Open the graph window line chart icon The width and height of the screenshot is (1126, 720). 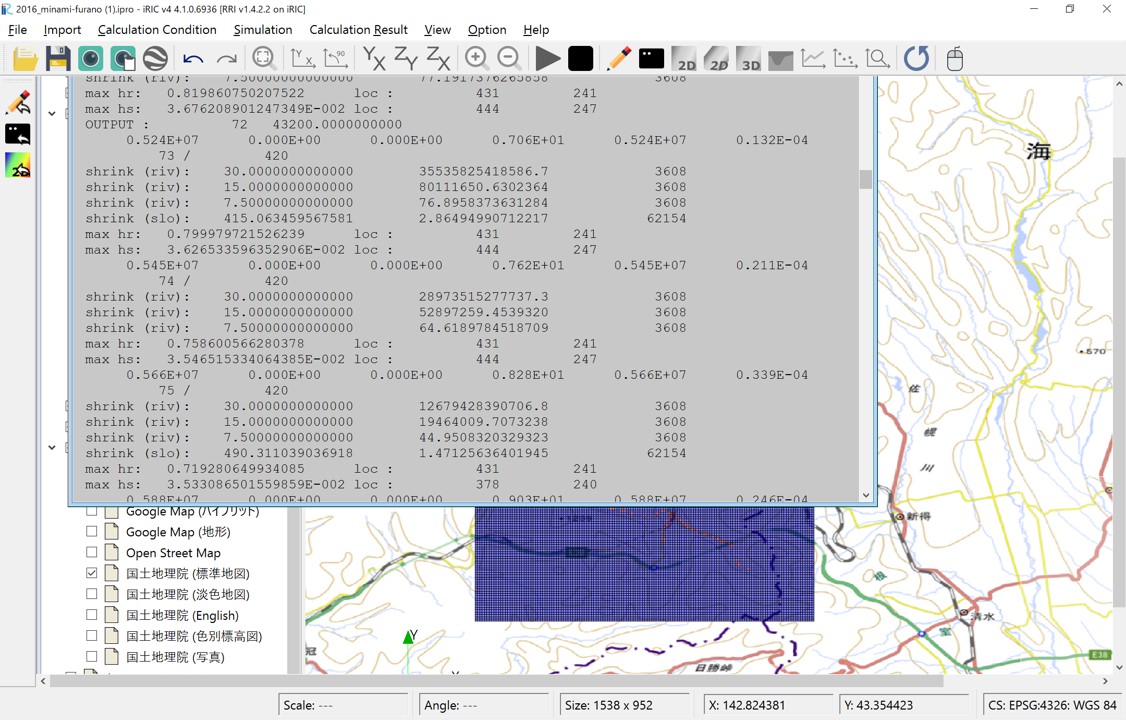[812, 58]
